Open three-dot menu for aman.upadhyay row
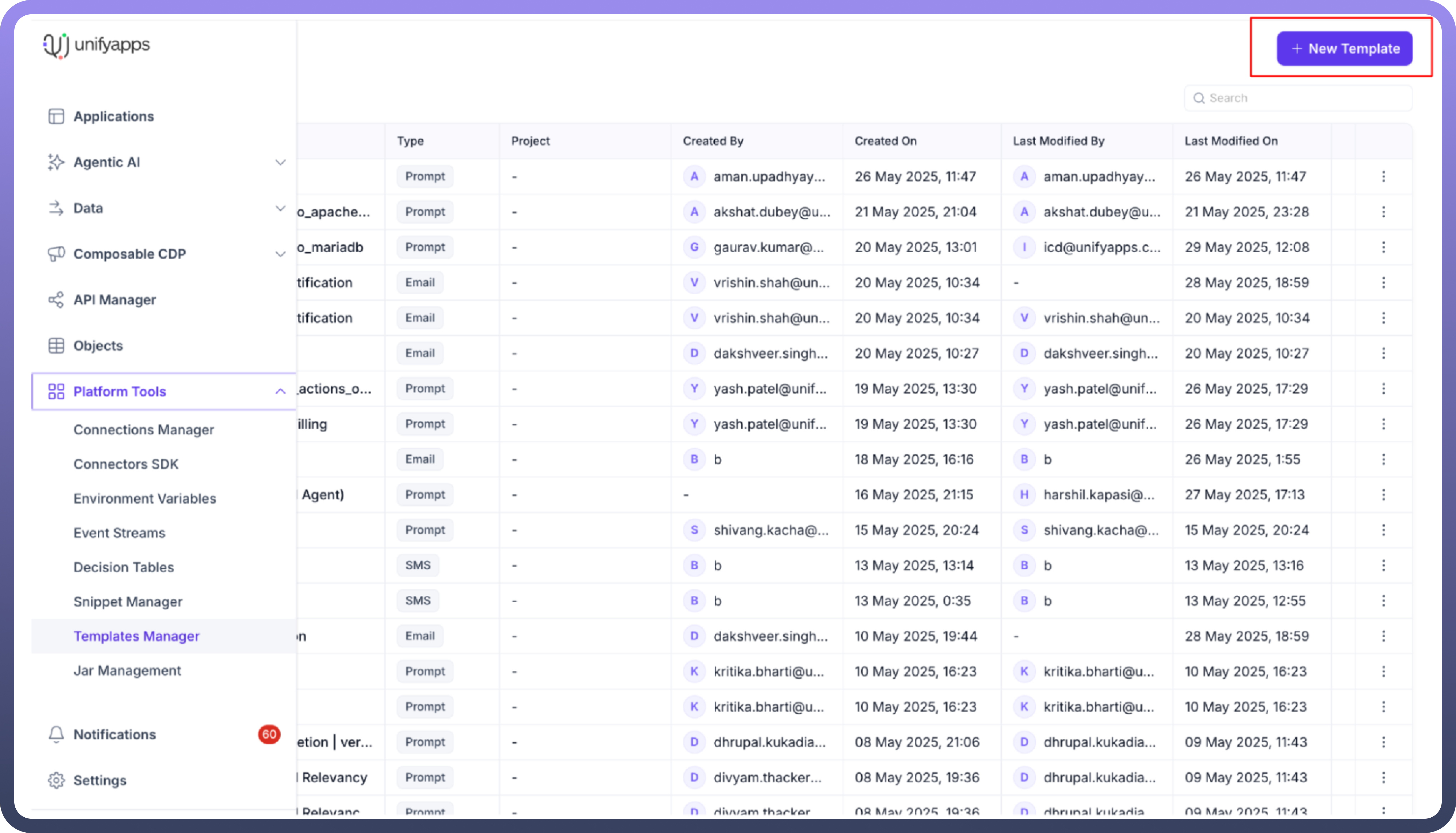 point(1384,176)
